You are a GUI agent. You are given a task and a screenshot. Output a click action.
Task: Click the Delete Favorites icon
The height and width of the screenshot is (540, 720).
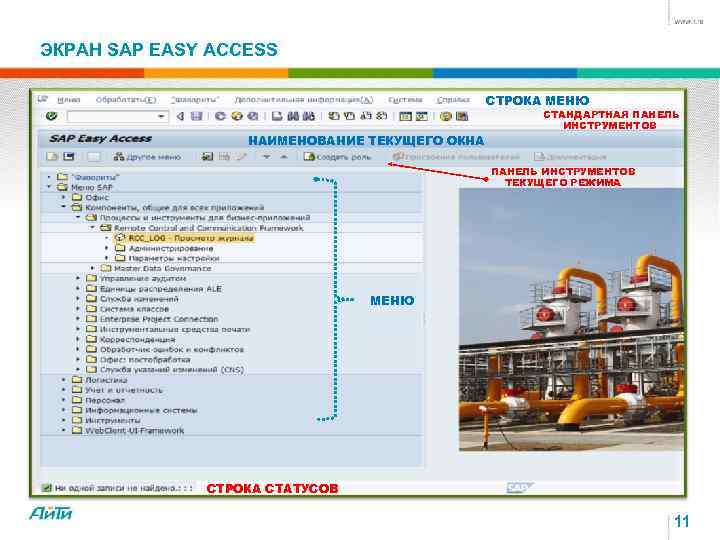tap(224, 157)
